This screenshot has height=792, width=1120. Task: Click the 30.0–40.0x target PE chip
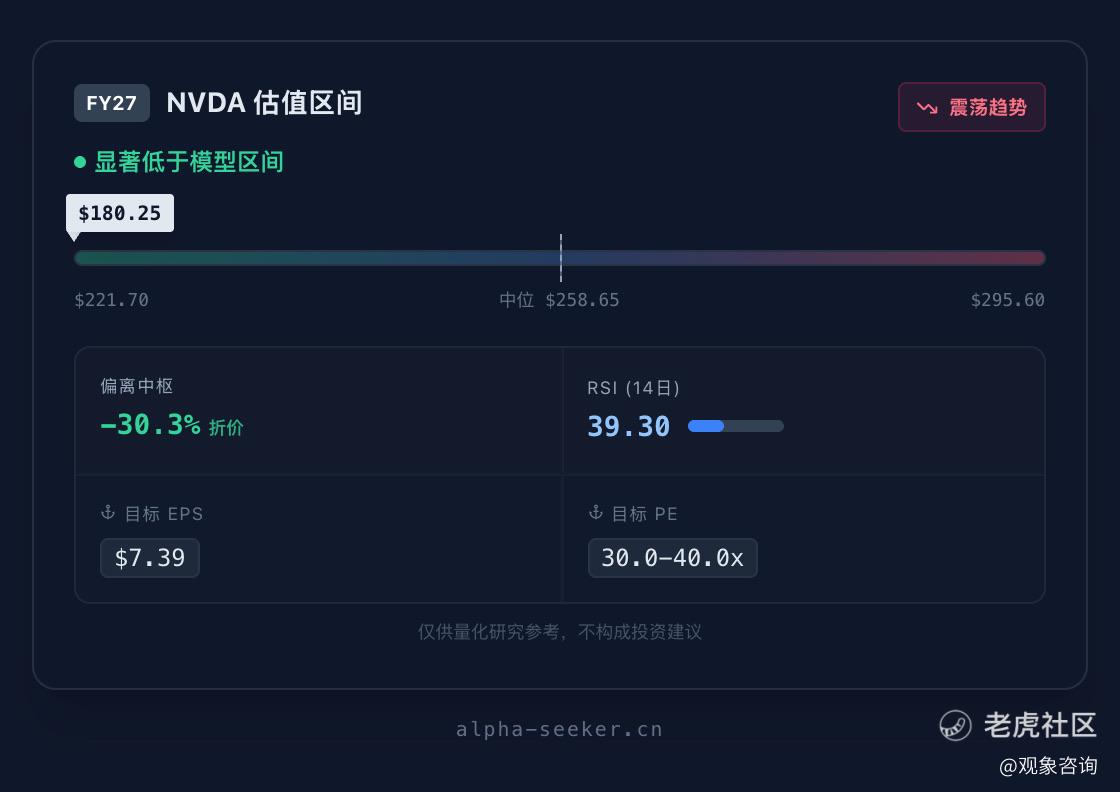tap(673, 558)
